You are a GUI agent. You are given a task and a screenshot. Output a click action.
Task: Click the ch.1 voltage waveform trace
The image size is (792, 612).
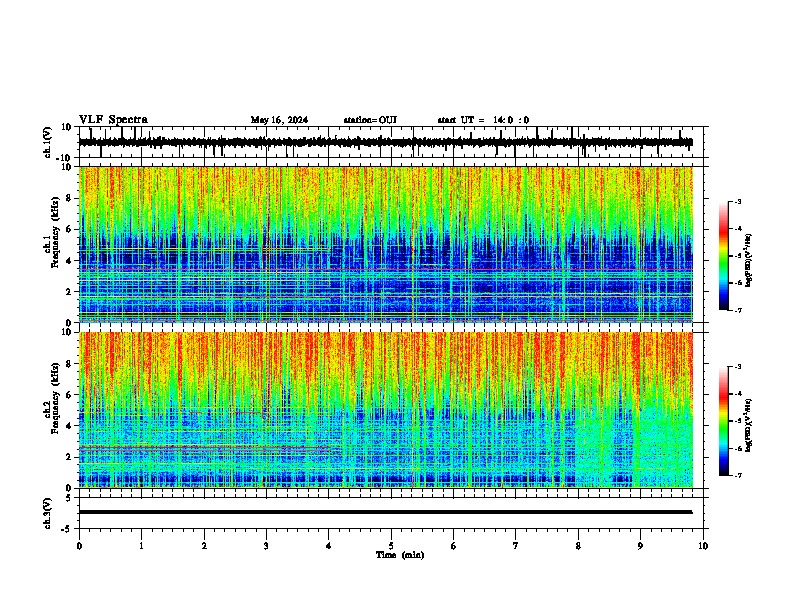[385, 142]
